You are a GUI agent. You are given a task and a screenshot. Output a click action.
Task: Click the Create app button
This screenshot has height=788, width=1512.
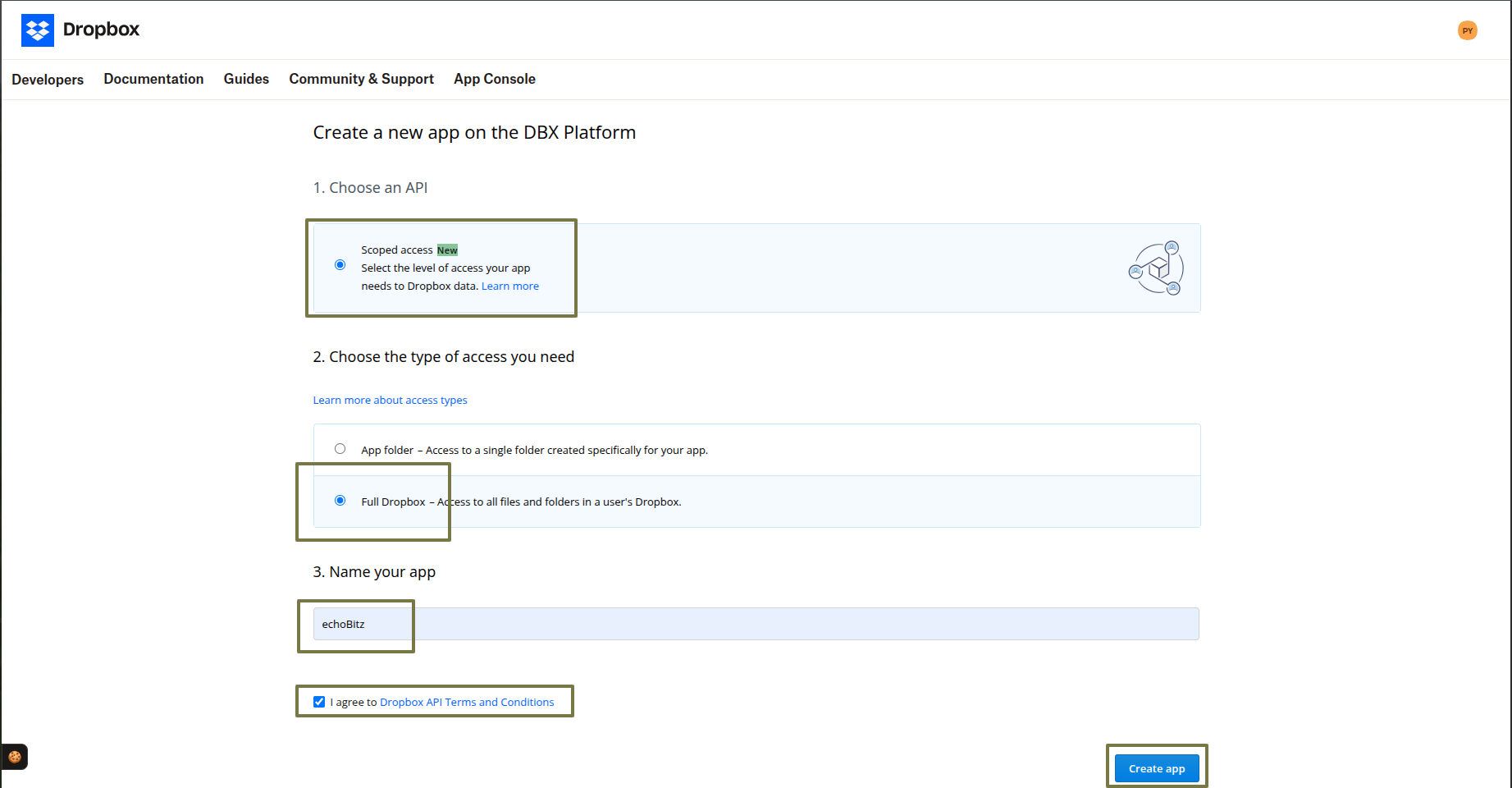point(1157,768)
